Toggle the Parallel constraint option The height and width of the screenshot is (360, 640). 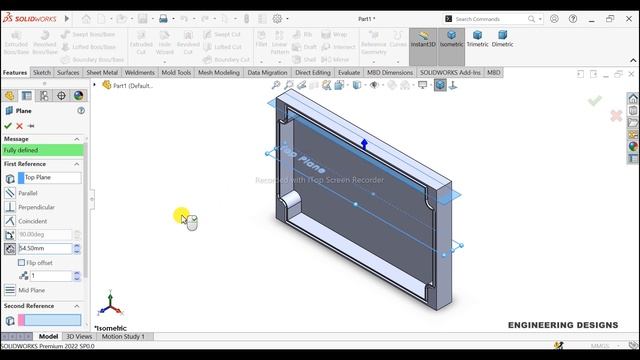[10, 193]
